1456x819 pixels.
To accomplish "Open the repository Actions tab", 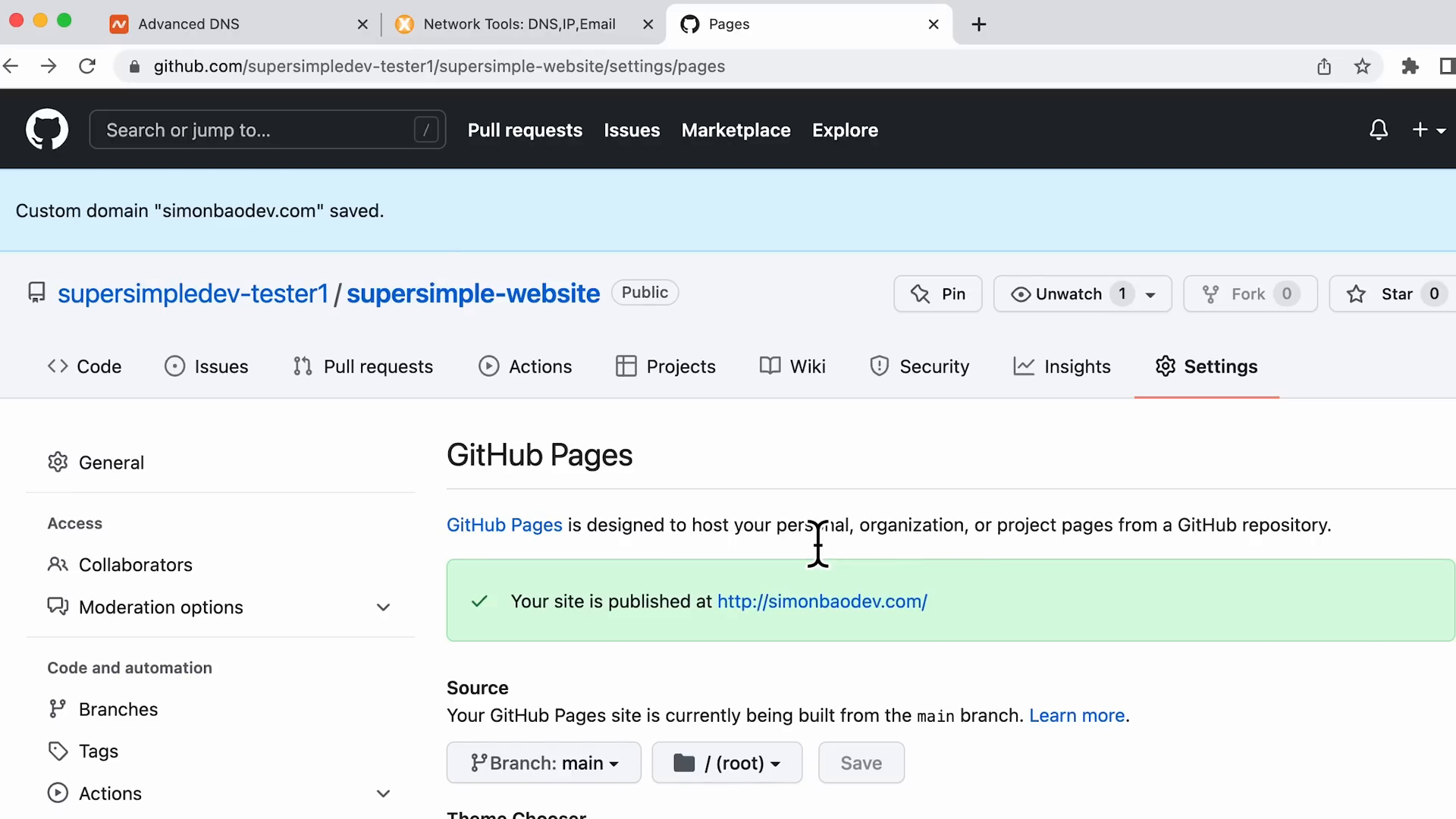I will 525,366.
